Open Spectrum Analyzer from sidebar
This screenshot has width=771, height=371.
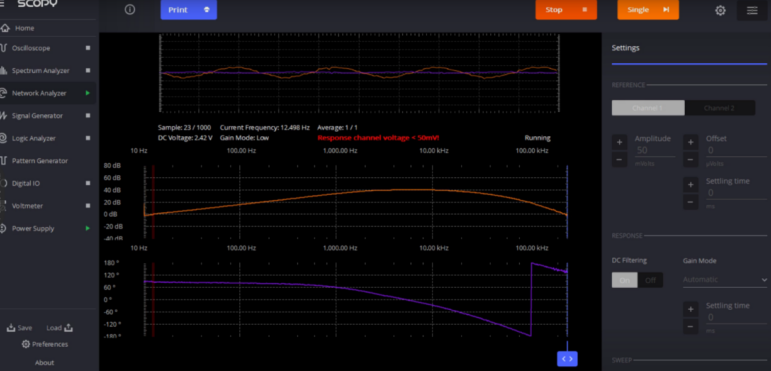coord(41,71)
